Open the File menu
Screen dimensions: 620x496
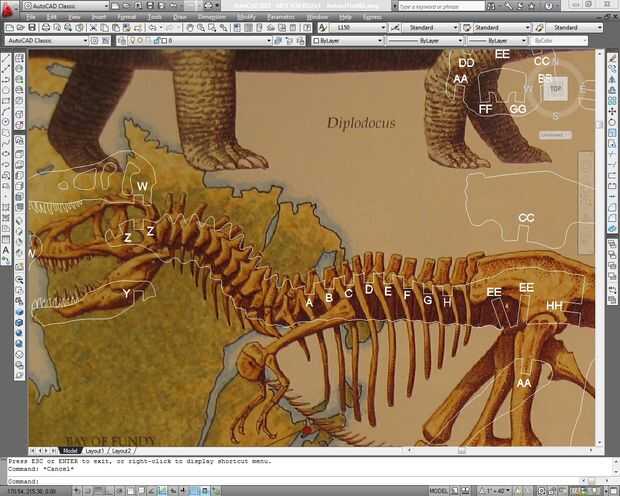coord(30,17)
